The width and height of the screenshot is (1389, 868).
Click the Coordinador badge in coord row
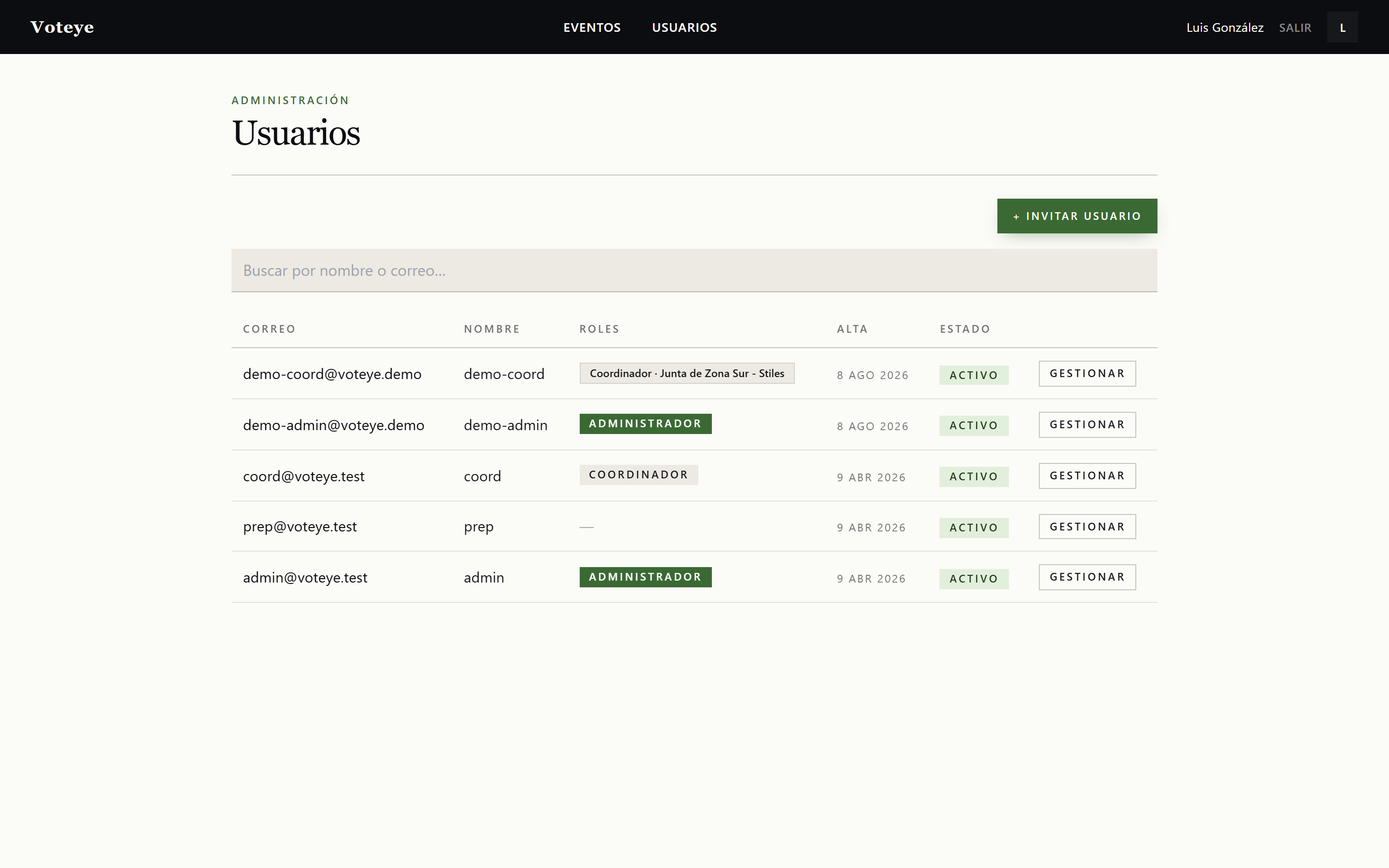point(638,475)
